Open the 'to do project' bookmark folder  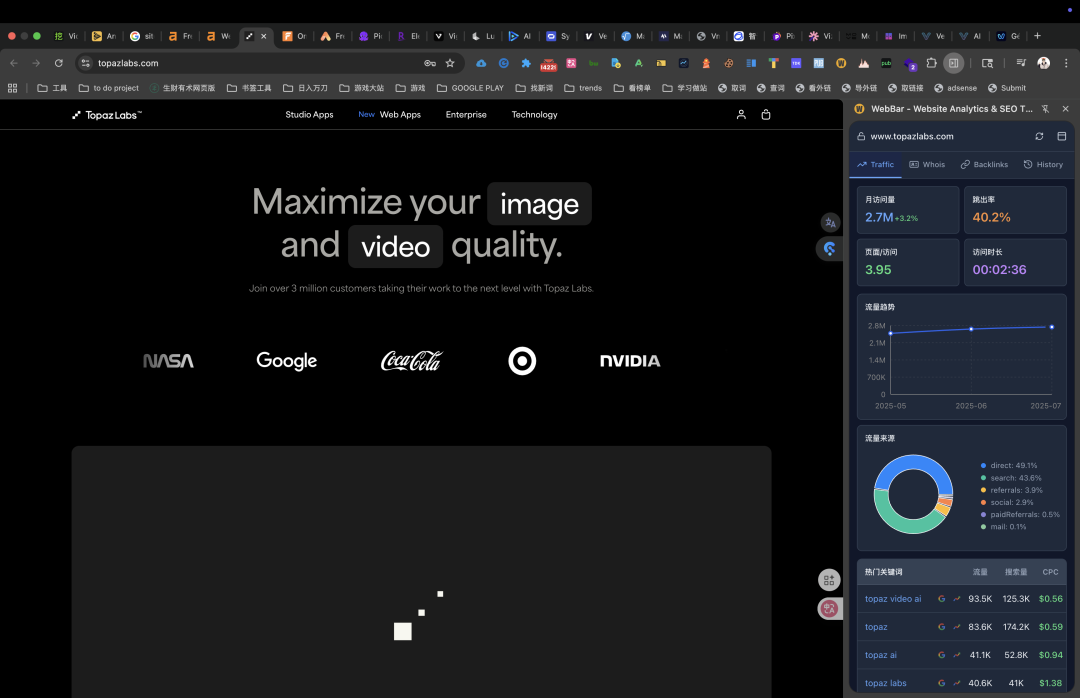point(109,88)
